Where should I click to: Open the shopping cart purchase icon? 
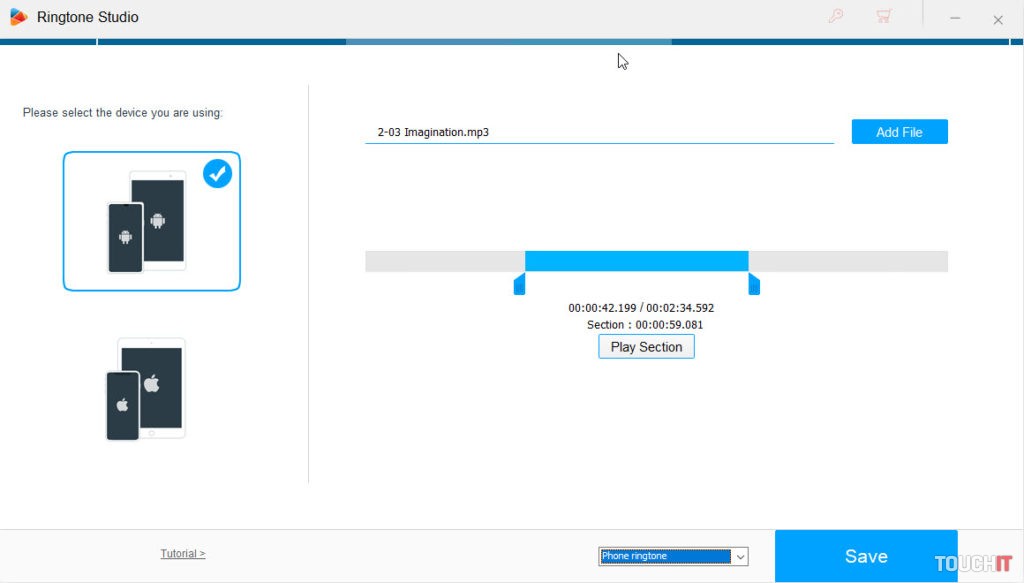(883, 17)
